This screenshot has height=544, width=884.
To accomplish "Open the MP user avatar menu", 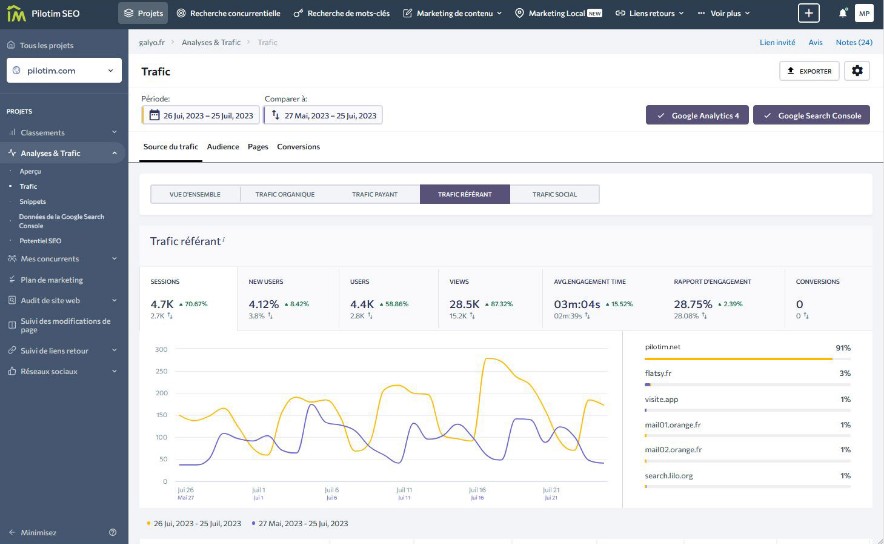I will [x=864, y=13].
